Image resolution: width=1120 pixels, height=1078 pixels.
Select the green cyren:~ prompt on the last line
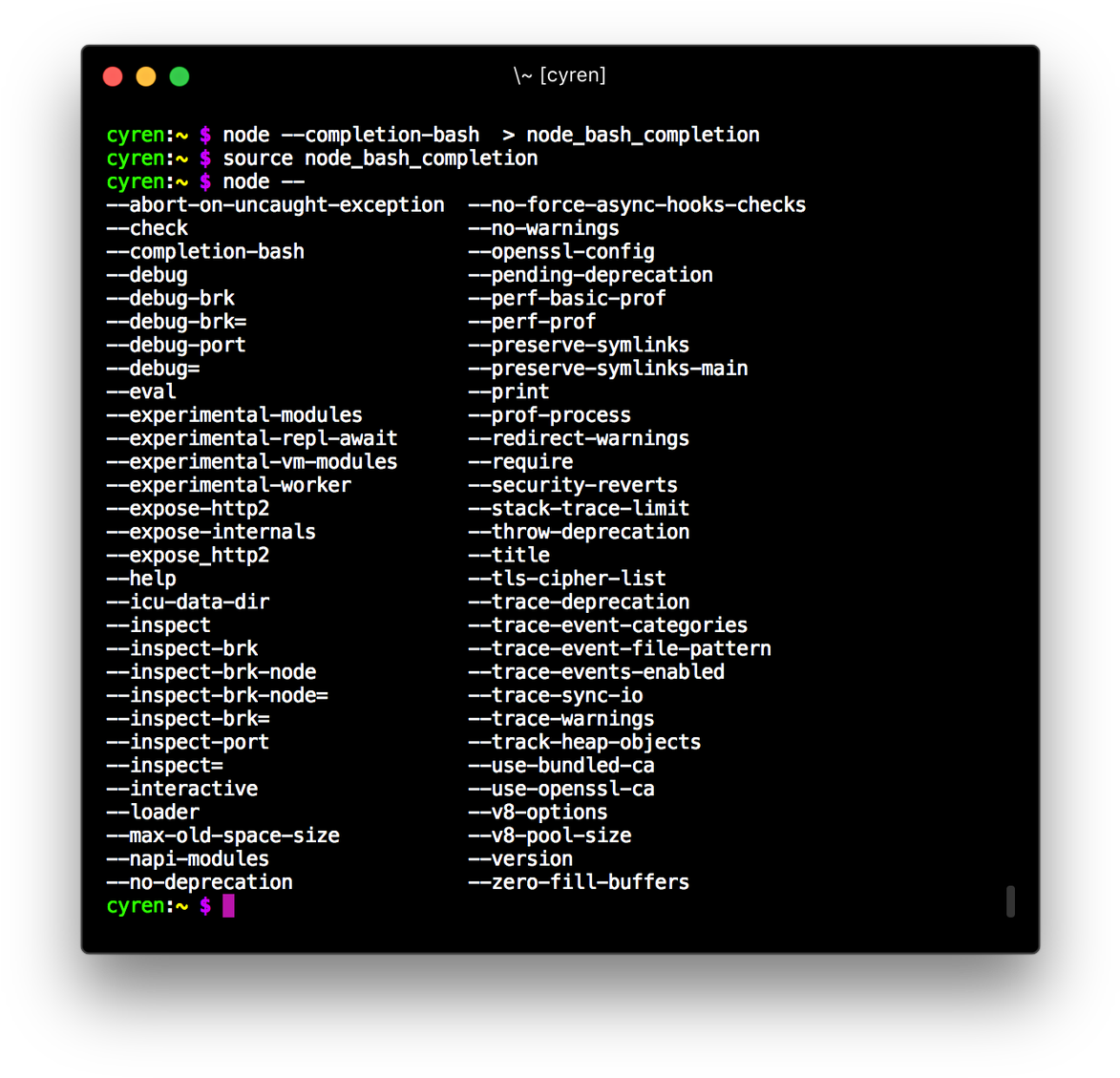148,905
